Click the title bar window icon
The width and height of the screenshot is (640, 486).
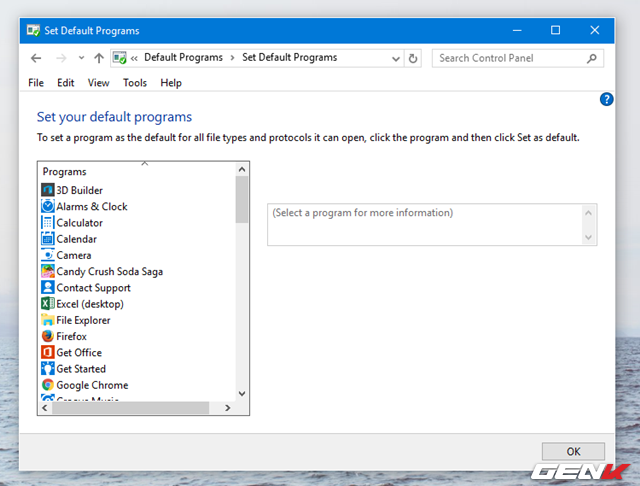pyautogui.click(x=33, y=30)
